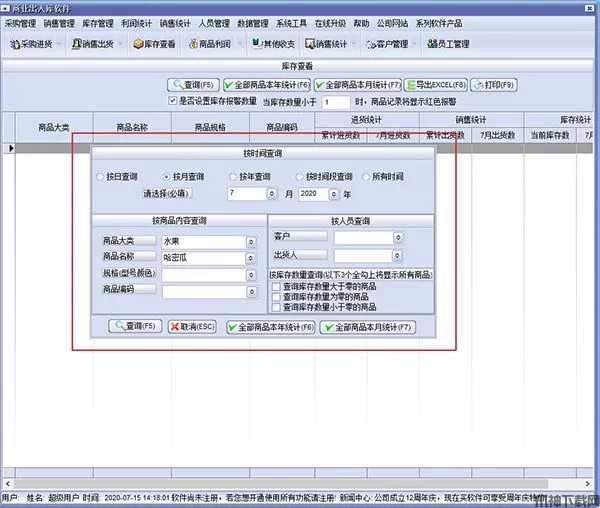
Task: Click the 打印(F9) print button
Action: pos(492,85)
